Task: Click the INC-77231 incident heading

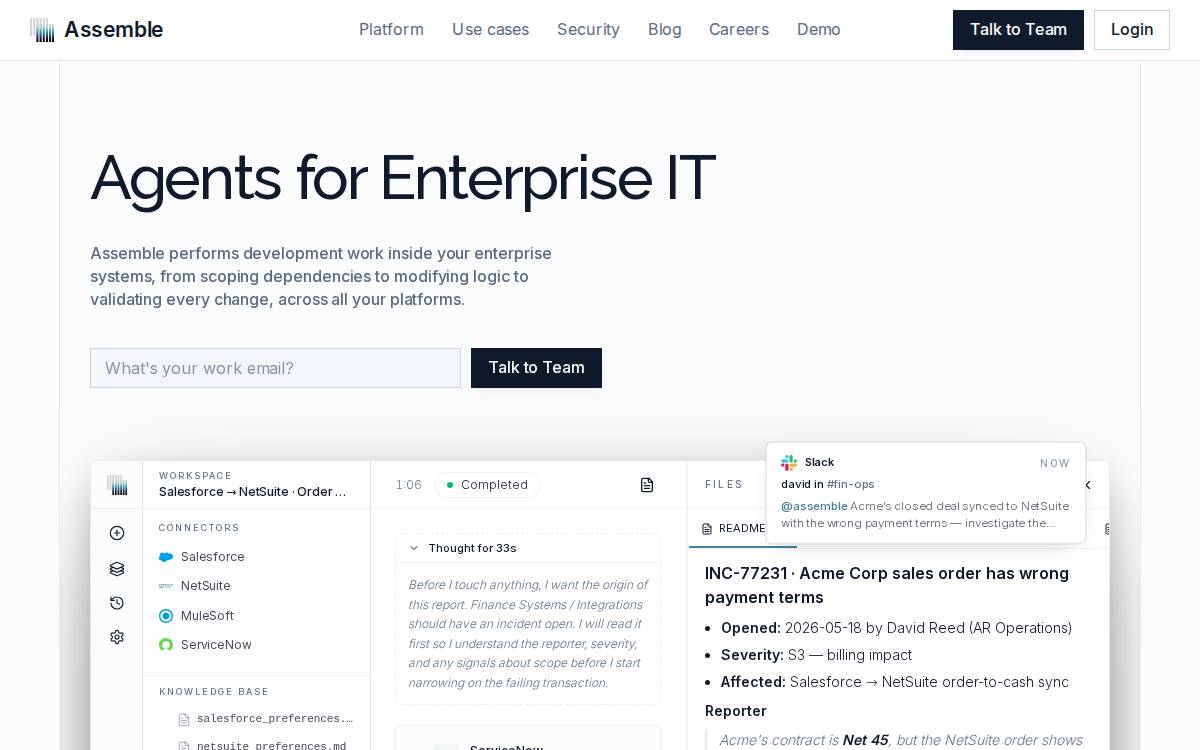Action: (887, 585)
